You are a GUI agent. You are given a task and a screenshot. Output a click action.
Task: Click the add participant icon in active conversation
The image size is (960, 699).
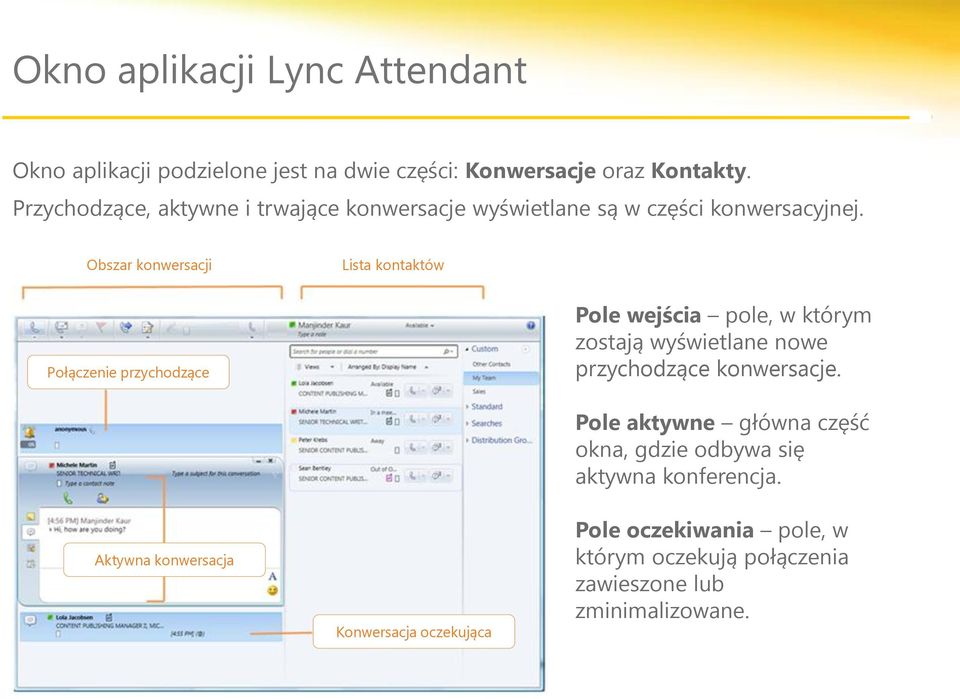(102, 498)
